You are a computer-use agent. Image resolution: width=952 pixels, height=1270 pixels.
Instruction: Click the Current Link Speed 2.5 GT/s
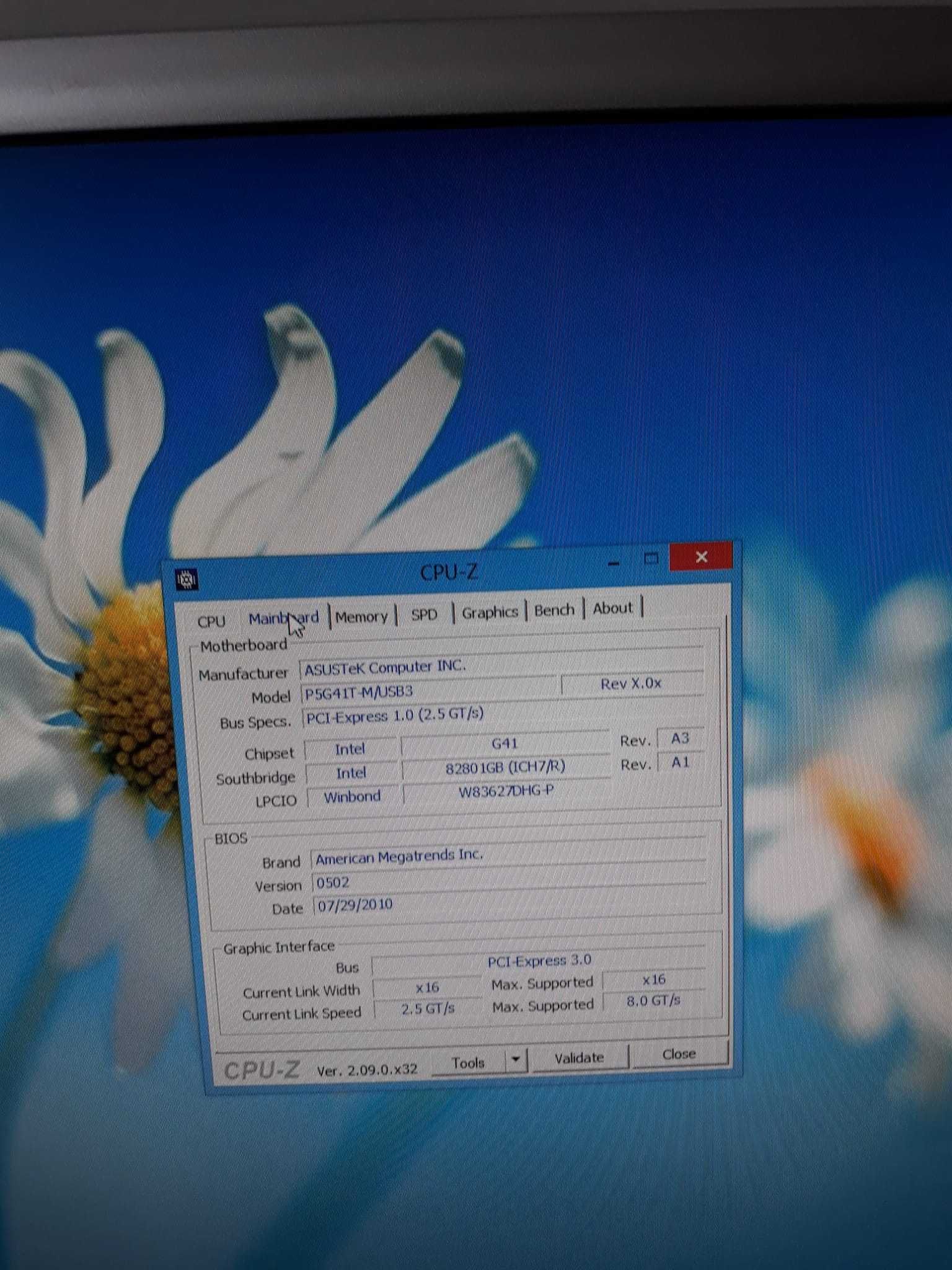pos(428,1009)
